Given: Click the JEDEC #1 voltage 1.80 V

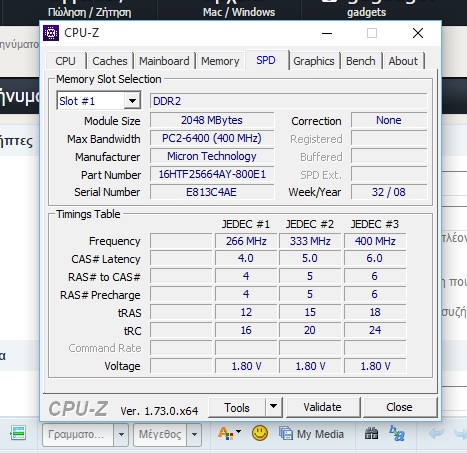Looking at the screenshot, I should point(246,366).
